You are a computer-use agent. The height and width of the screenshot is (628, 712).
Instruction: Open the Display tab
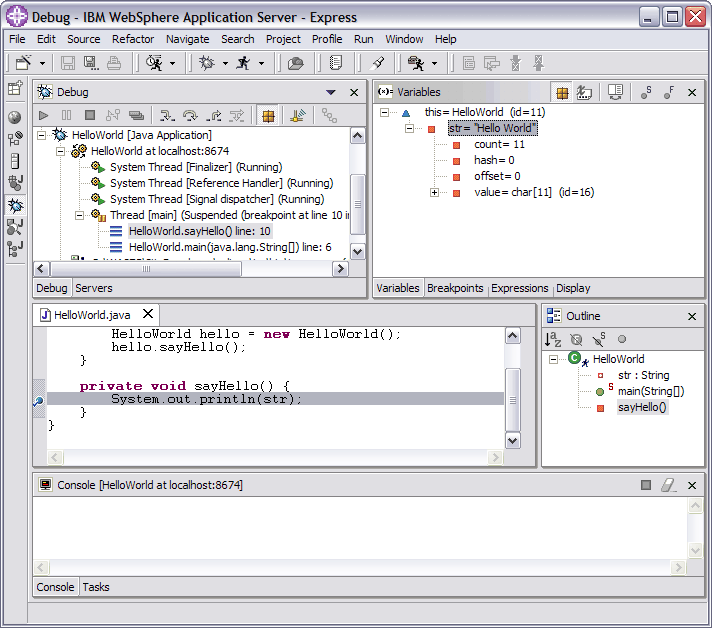click(x=573, y=288)
